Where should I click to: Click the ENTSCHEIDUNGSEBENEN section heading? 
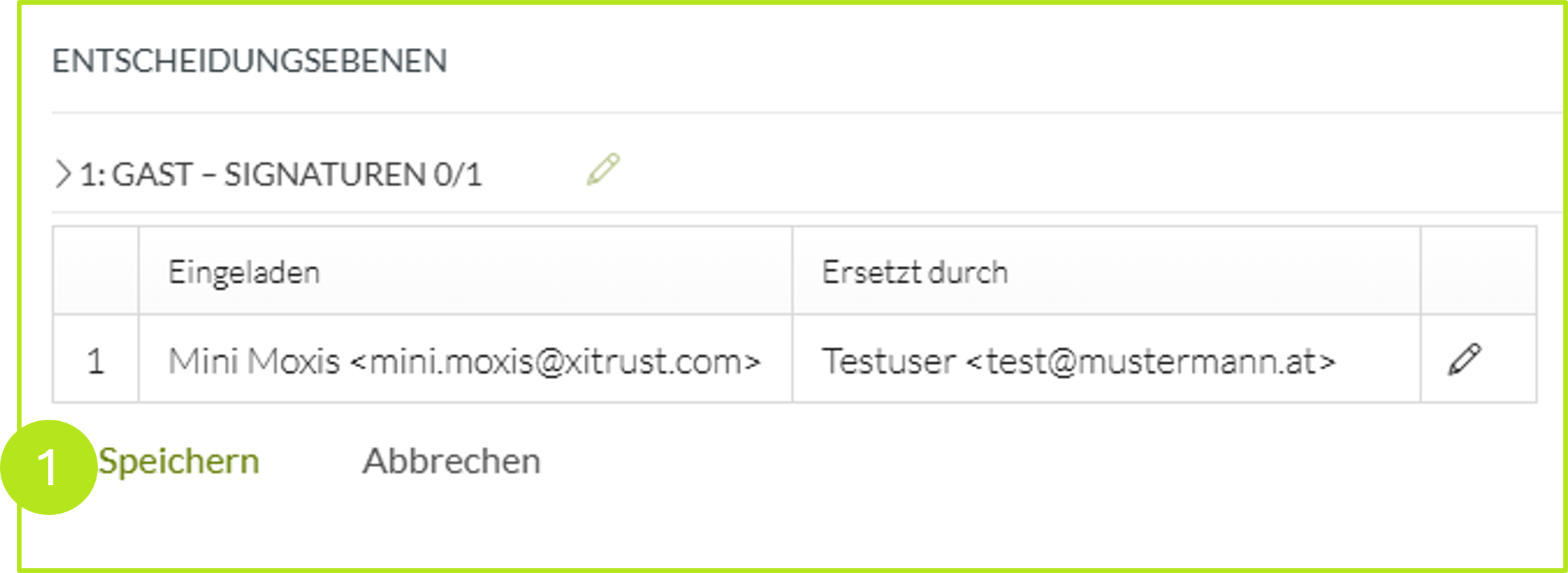(250, 61)
